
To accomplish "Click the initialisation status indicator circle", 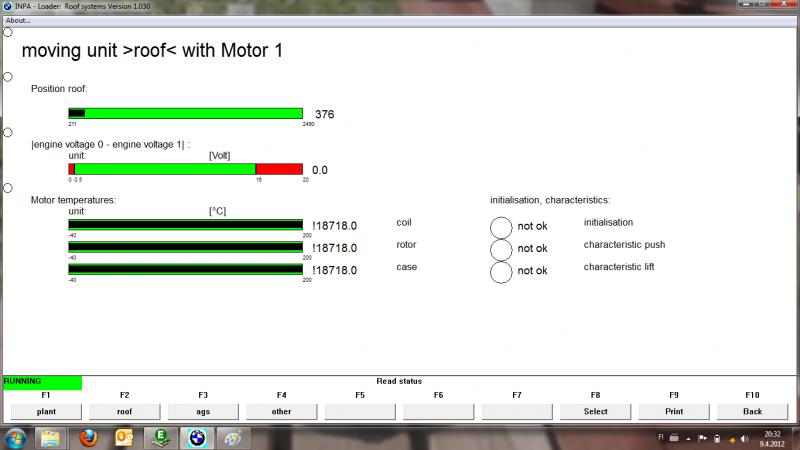I will coord(501,226).
